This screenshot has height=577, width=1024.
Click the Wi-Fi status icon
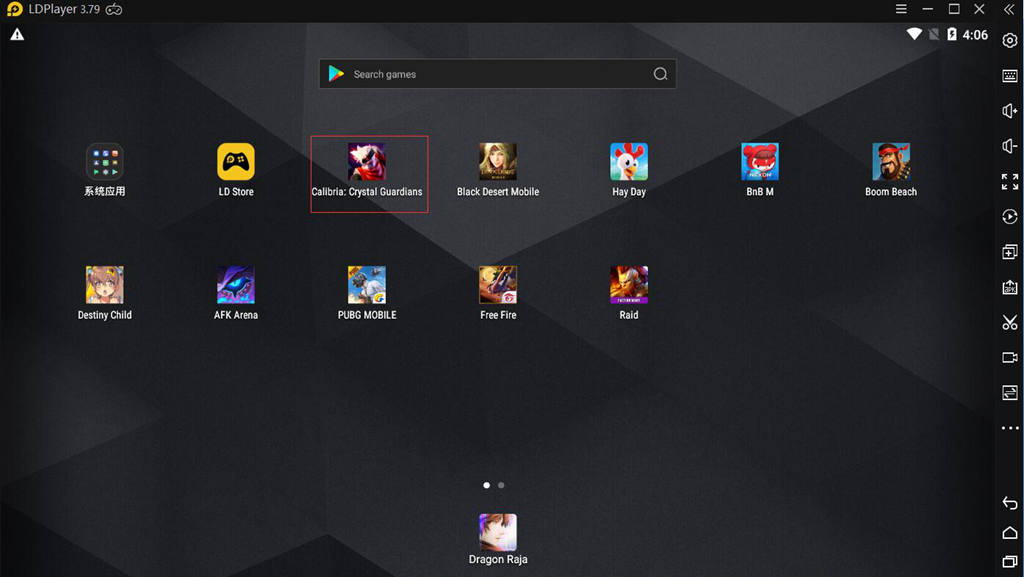[914, 34]
